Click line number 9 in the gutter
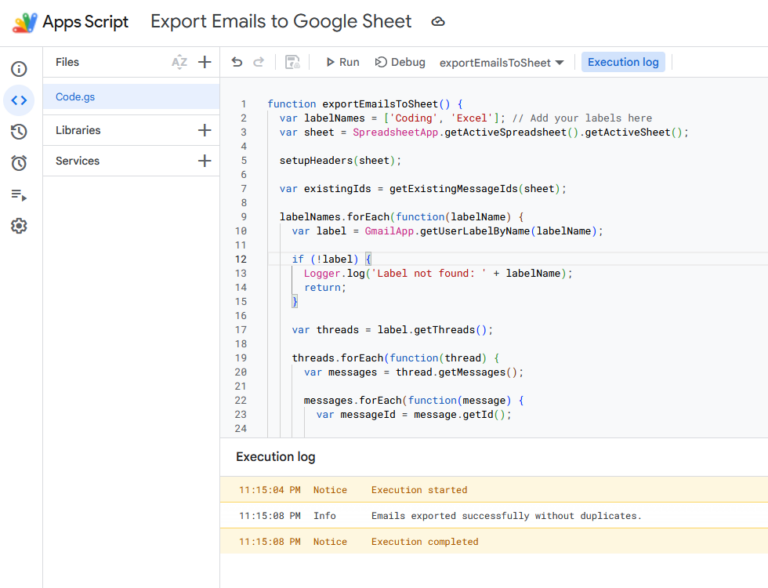Screen dimensions: 768x588 point(243,217)
